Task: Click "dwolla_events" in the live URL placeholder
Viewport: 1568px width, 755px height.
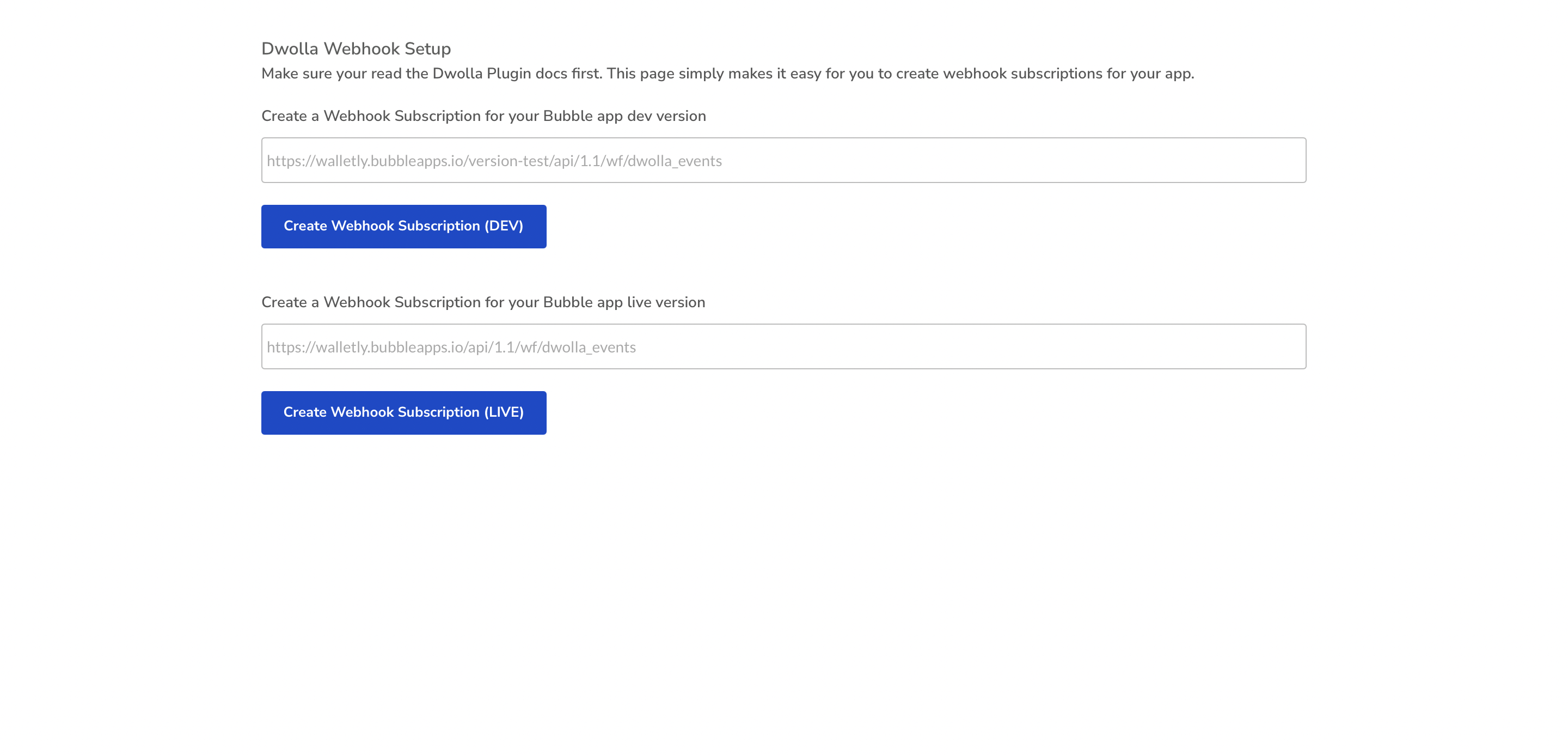Action: tap(589, 348)
